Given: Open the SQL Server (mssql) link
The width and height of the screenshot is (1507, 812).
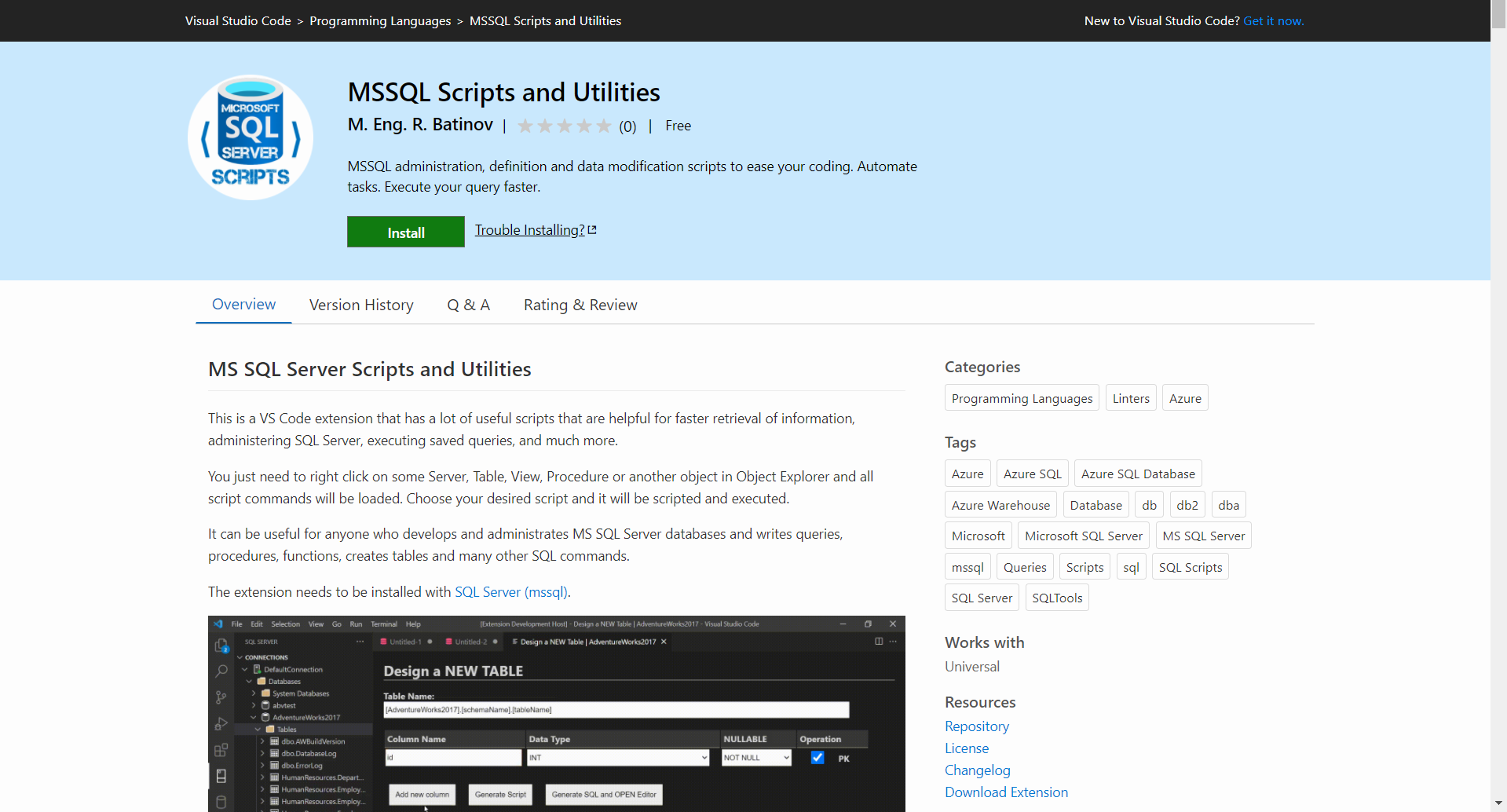Looking at the screenshot, I should tap(510, 592).
